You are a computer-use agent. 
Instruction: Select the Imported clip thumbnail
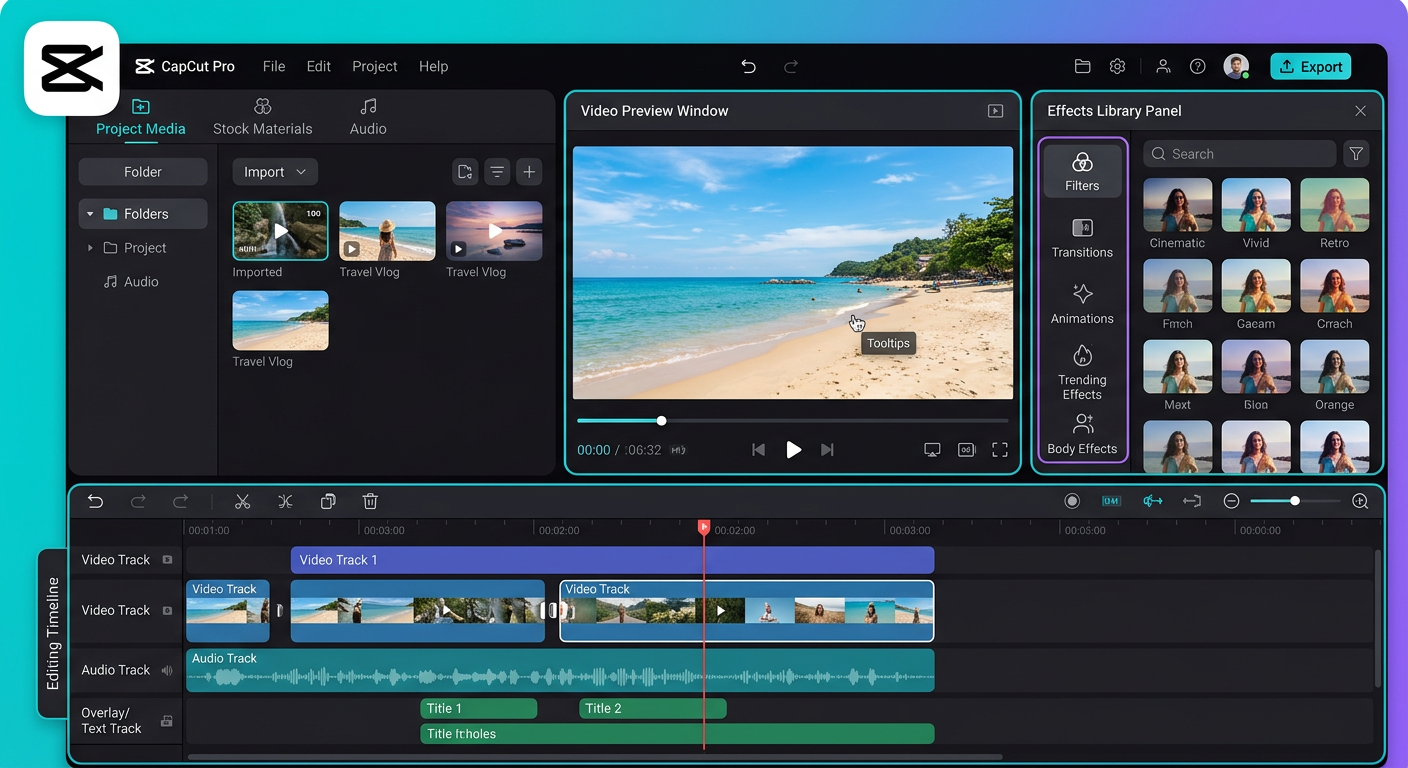[280, 230]
